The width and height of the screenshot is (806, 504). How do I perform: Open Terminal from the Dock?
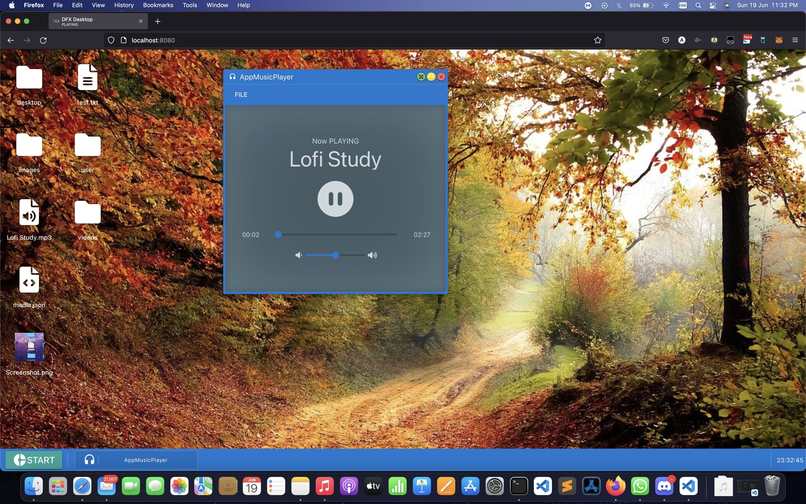(519, 485)
